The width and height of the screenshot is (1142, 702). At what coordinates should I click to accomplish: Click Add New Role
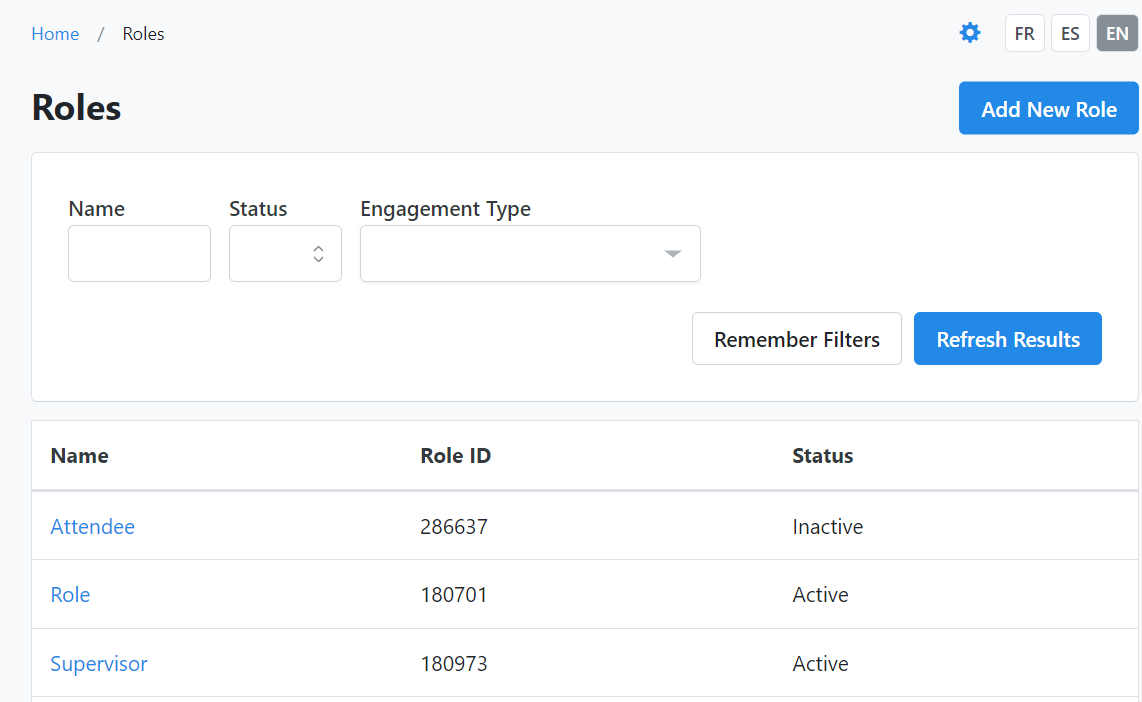pyautogui.click(x=1048, y=108)
